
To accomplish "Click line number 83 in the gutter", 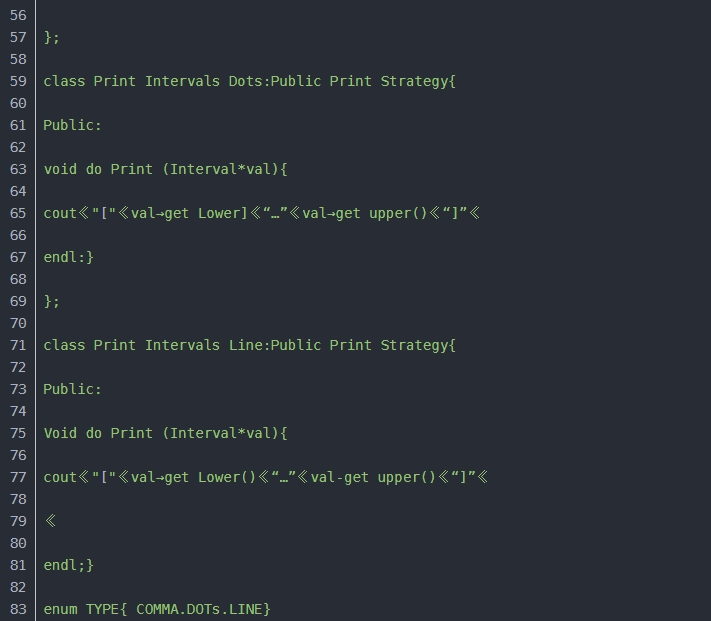I will point(17,609).
